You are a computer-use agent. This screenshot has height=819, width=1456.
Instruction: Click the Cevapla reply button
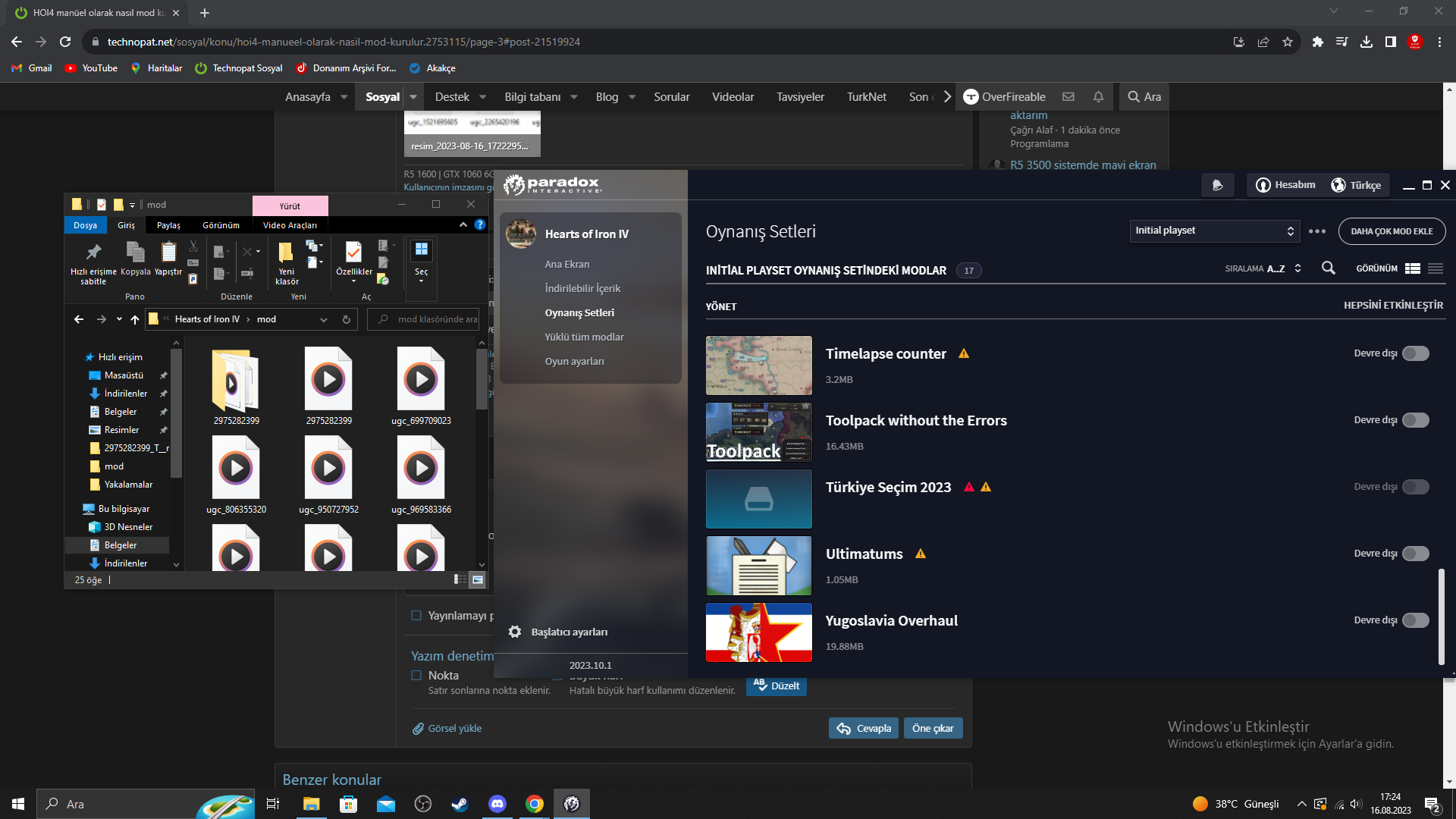(863, 728)
